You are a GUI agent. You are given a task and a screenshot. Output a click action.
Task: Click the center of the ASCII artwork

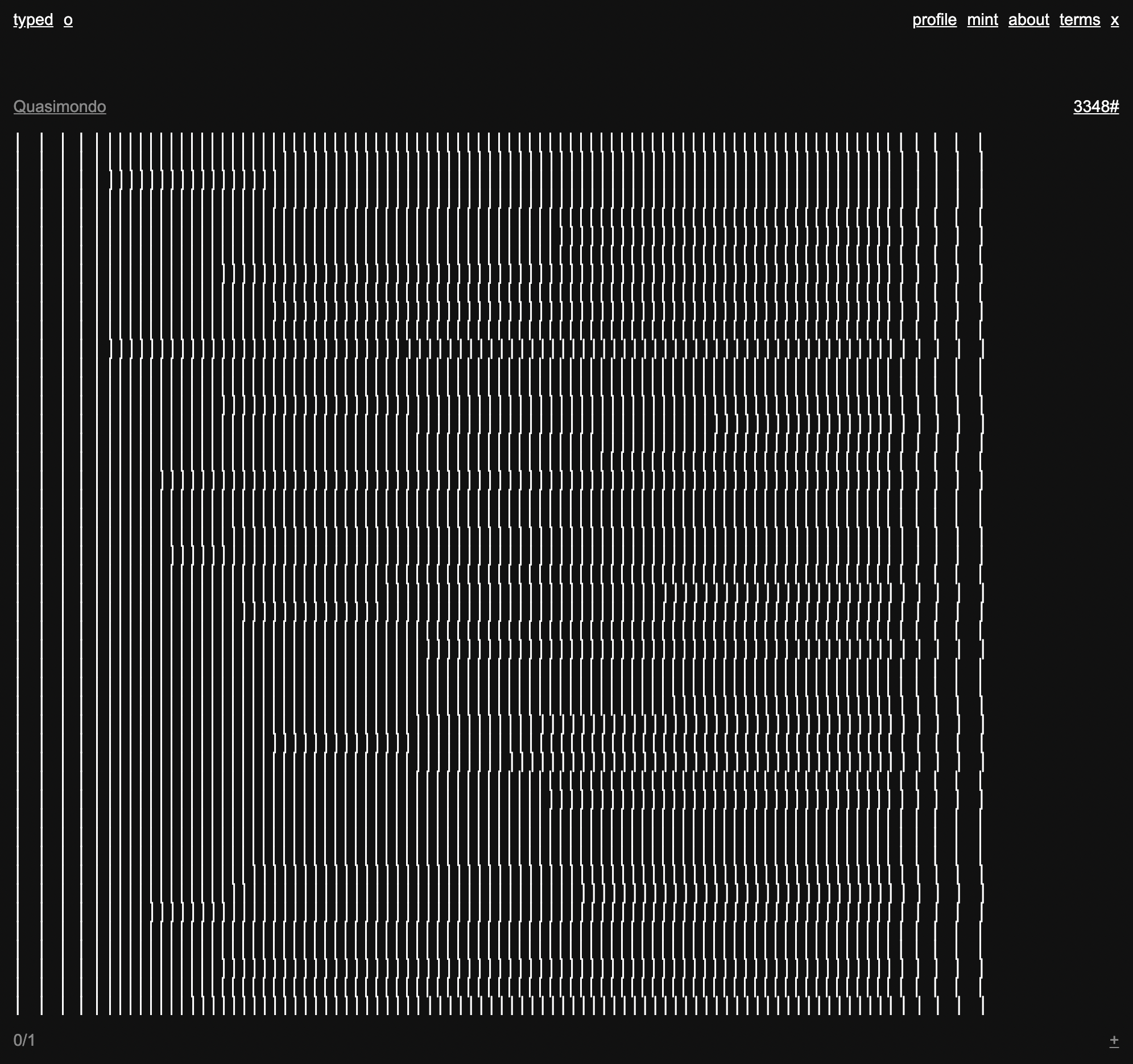click(x=499, y=573)
